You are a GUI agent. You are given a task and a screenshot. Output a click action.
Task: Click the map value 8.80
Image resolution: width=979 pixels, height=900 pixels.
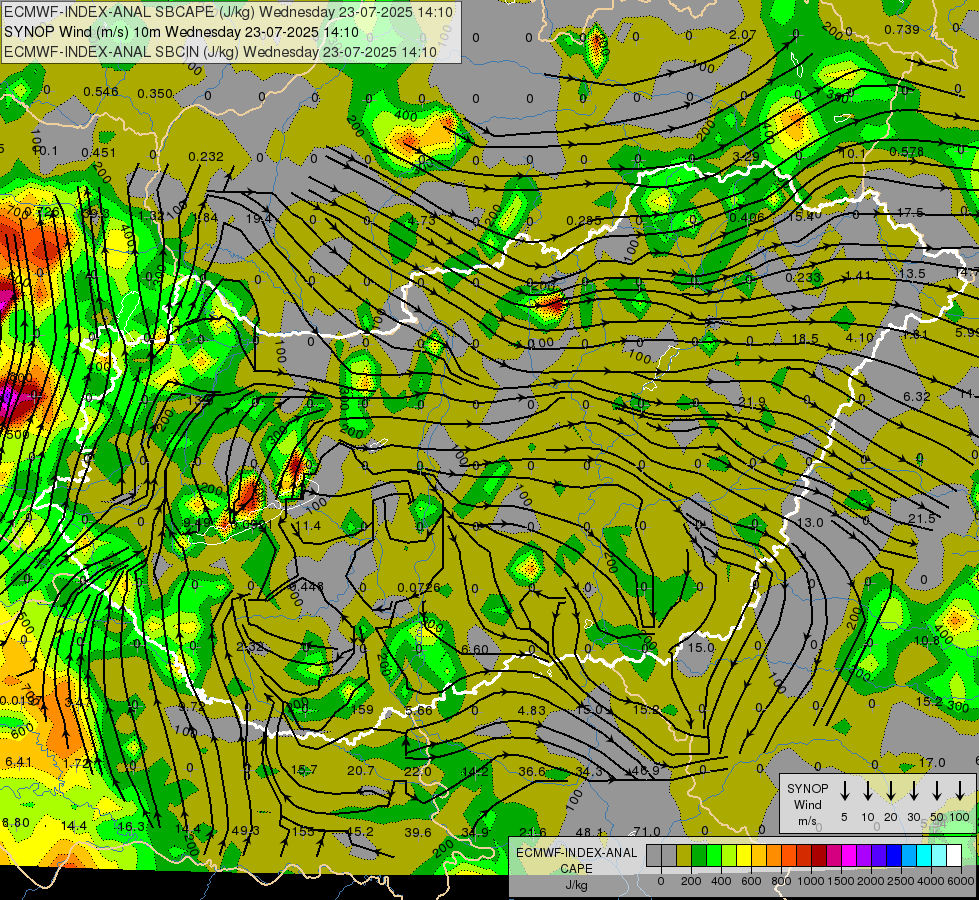tap(16, 823)
